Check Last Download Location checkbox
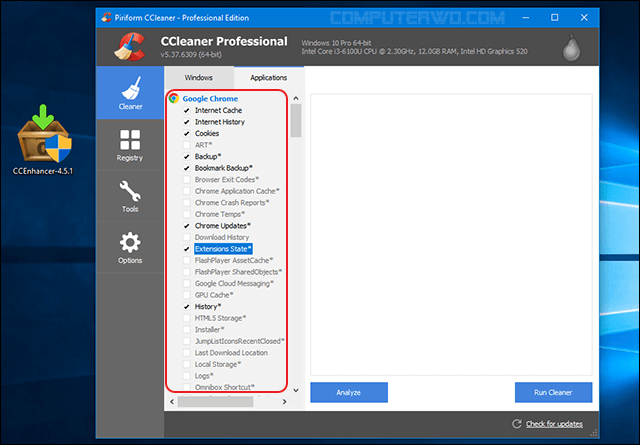 pyautogui.click(x=187, y=353)
